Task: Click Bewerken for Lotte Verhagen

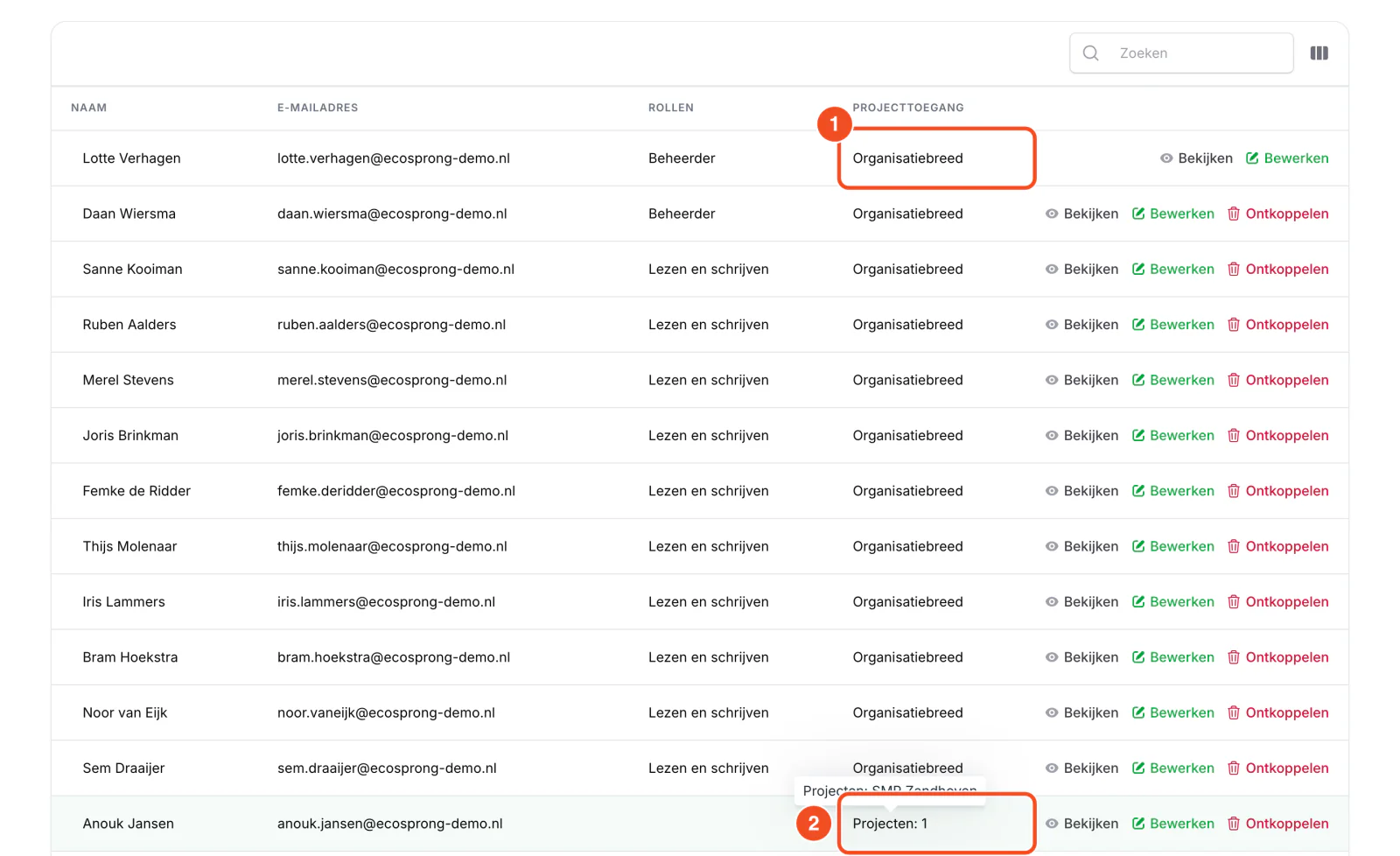Action: coord(1287,158)
